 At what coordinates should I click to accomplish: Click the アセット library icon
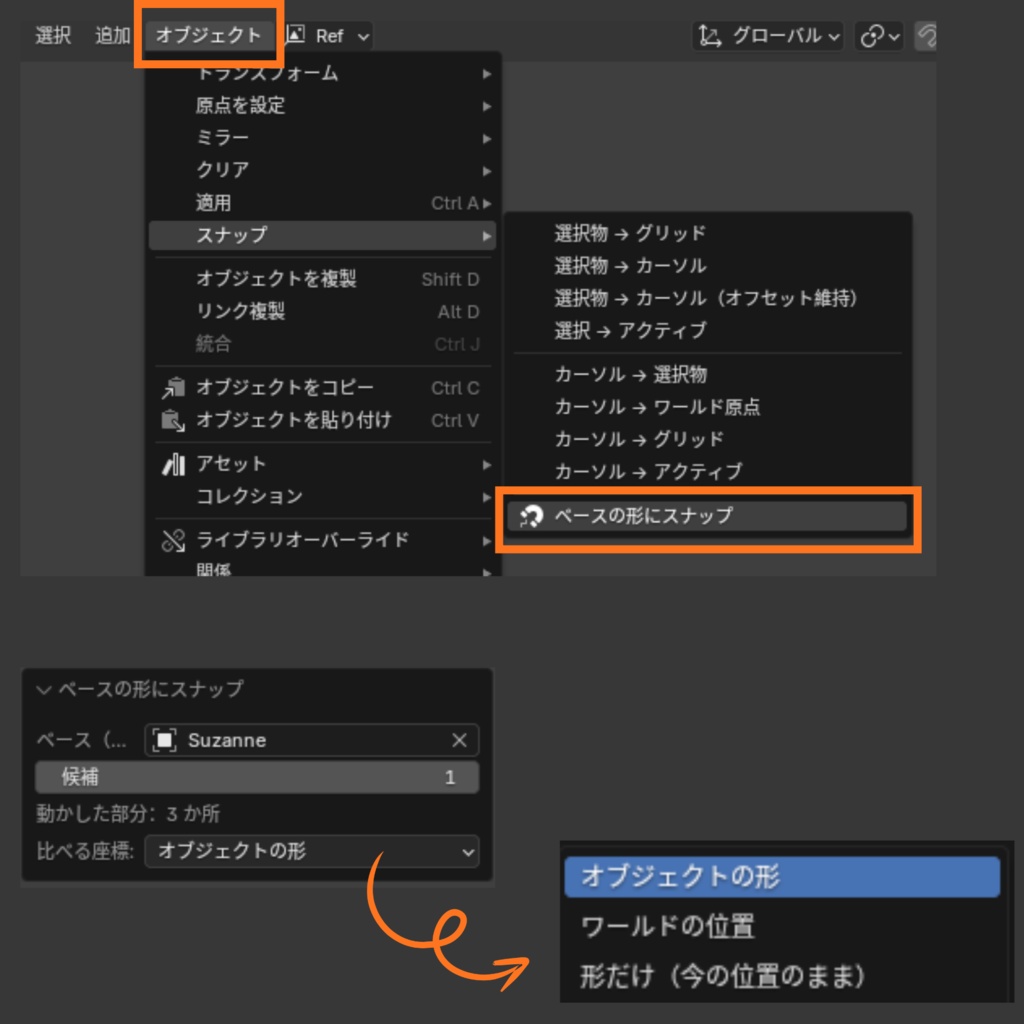(174, 464)
